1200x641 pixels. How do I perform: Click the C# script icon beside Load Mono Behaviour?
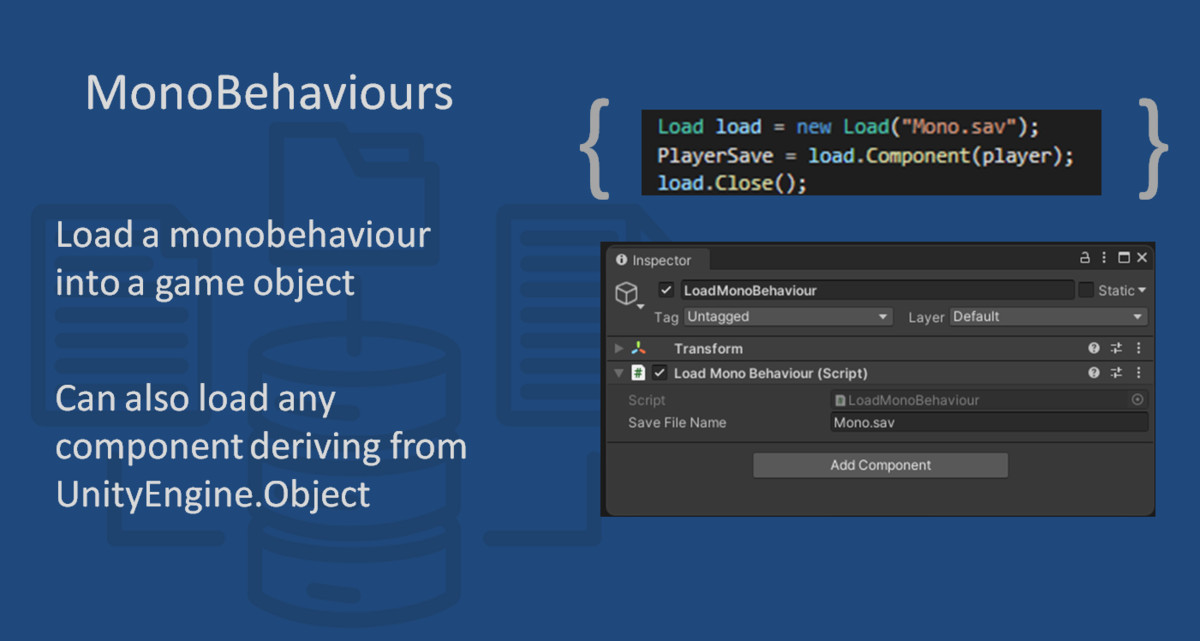[x=638, y=373]
